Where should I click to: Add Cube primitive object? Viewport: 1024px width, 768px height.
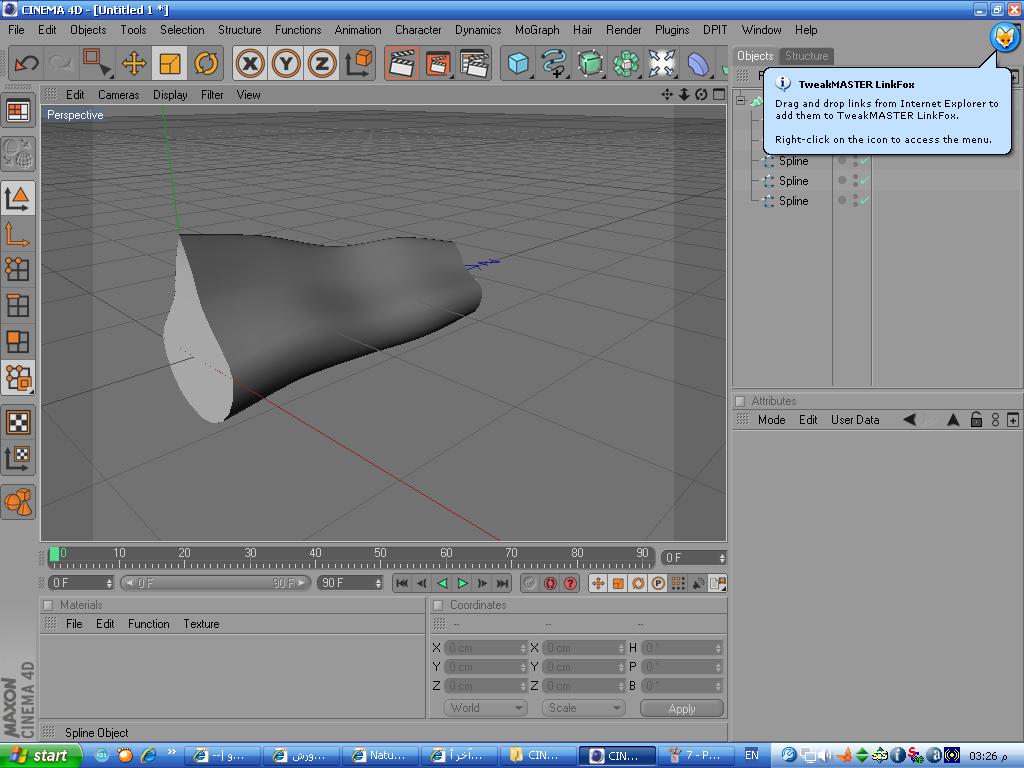coord(519,63)
